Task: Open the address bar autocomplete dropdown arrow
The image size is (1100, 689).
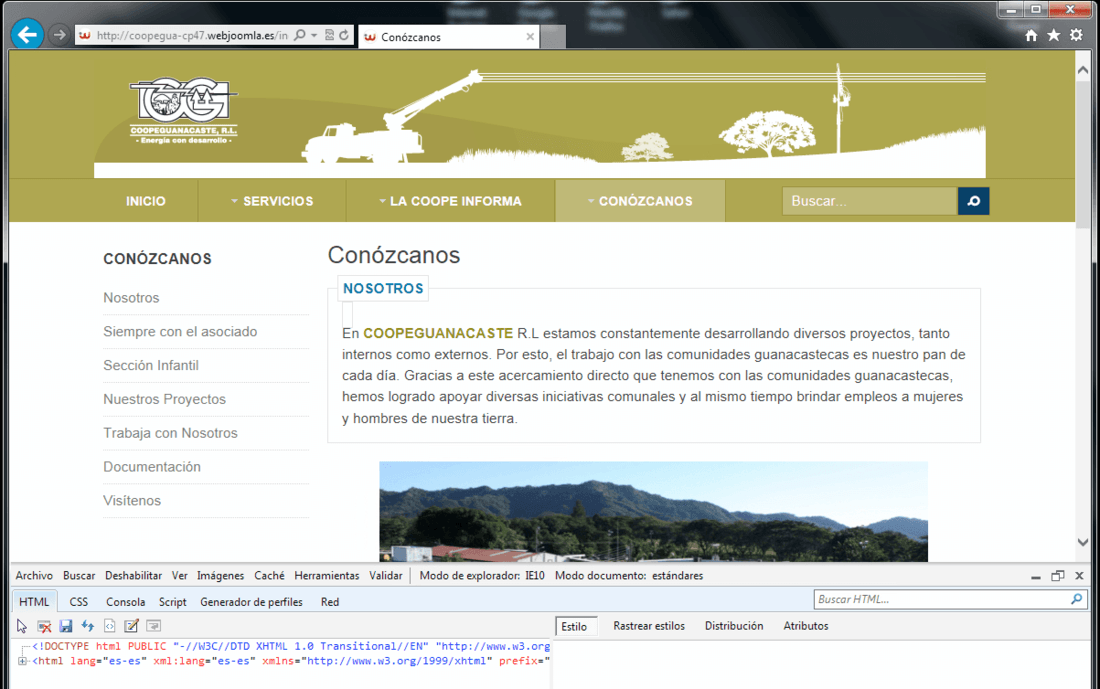Action: 314,35
